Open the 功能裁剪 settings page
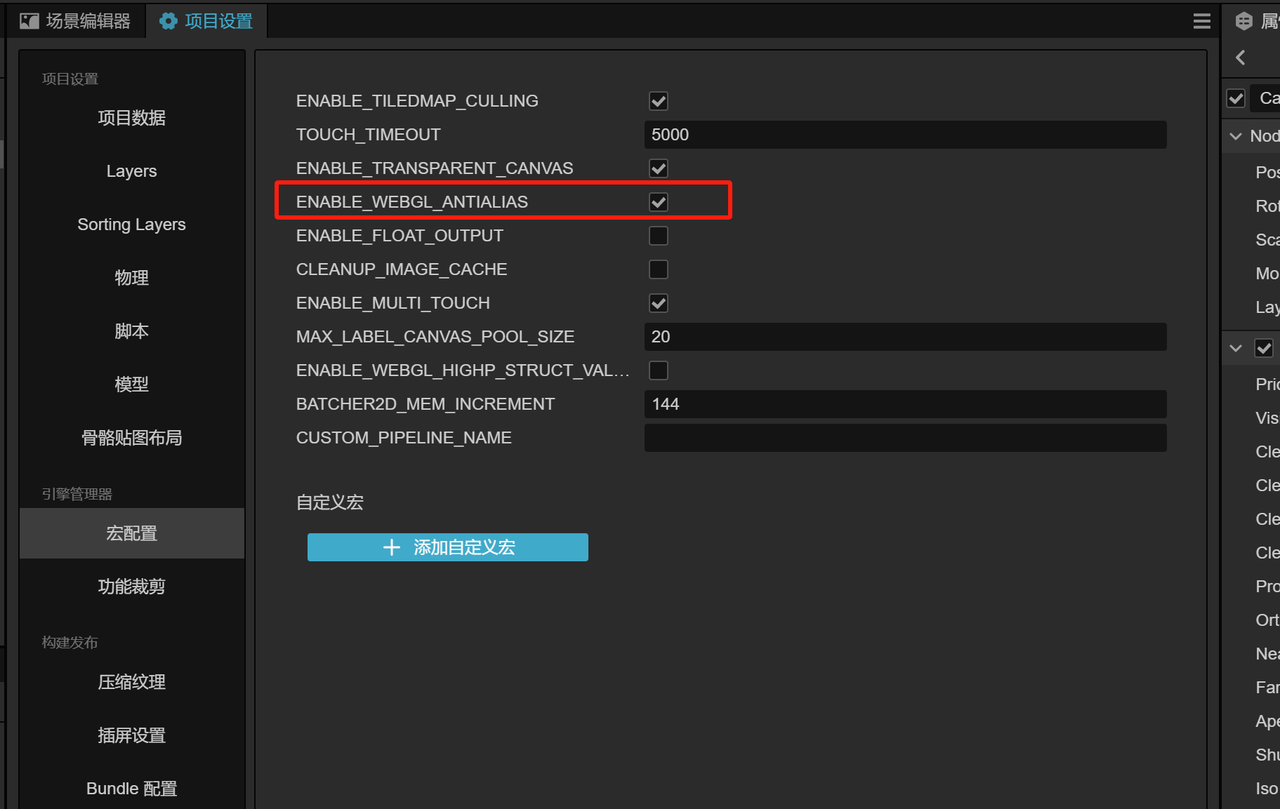 point(132,587)
